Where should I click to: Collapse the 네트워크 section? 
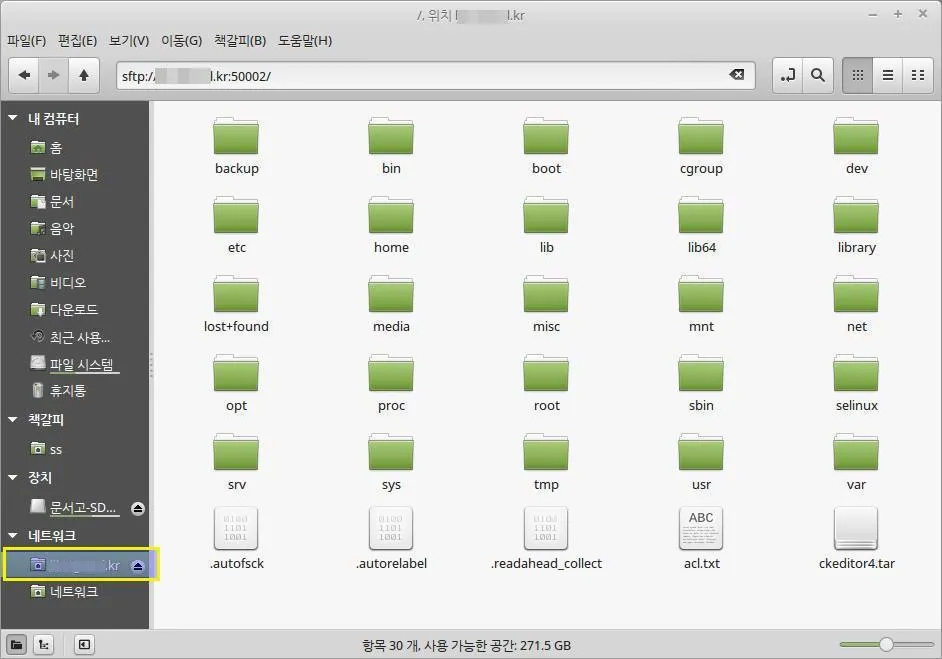click(x=13, y=535)
